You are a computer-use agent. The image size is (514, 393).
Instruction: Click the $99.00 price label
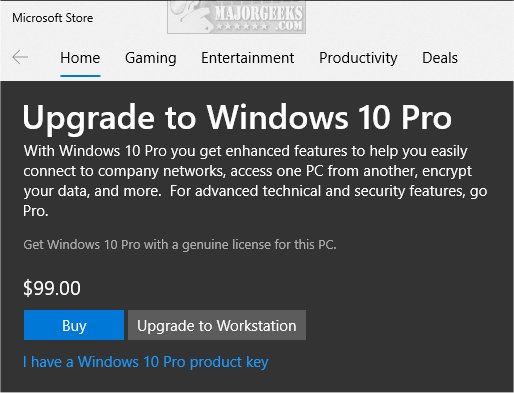(52, 288)
